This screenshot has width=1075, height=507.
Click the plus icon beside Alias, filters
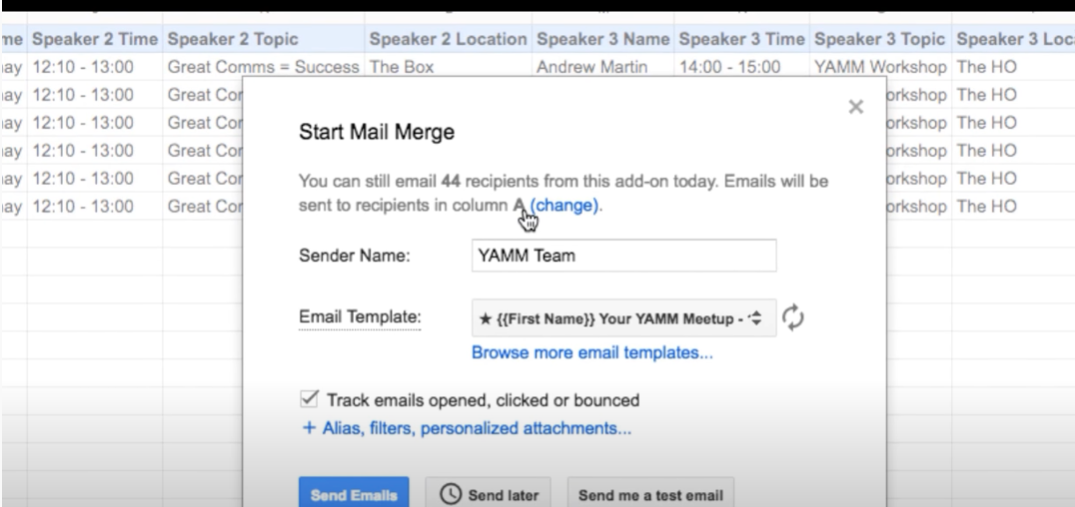point(309,428)
